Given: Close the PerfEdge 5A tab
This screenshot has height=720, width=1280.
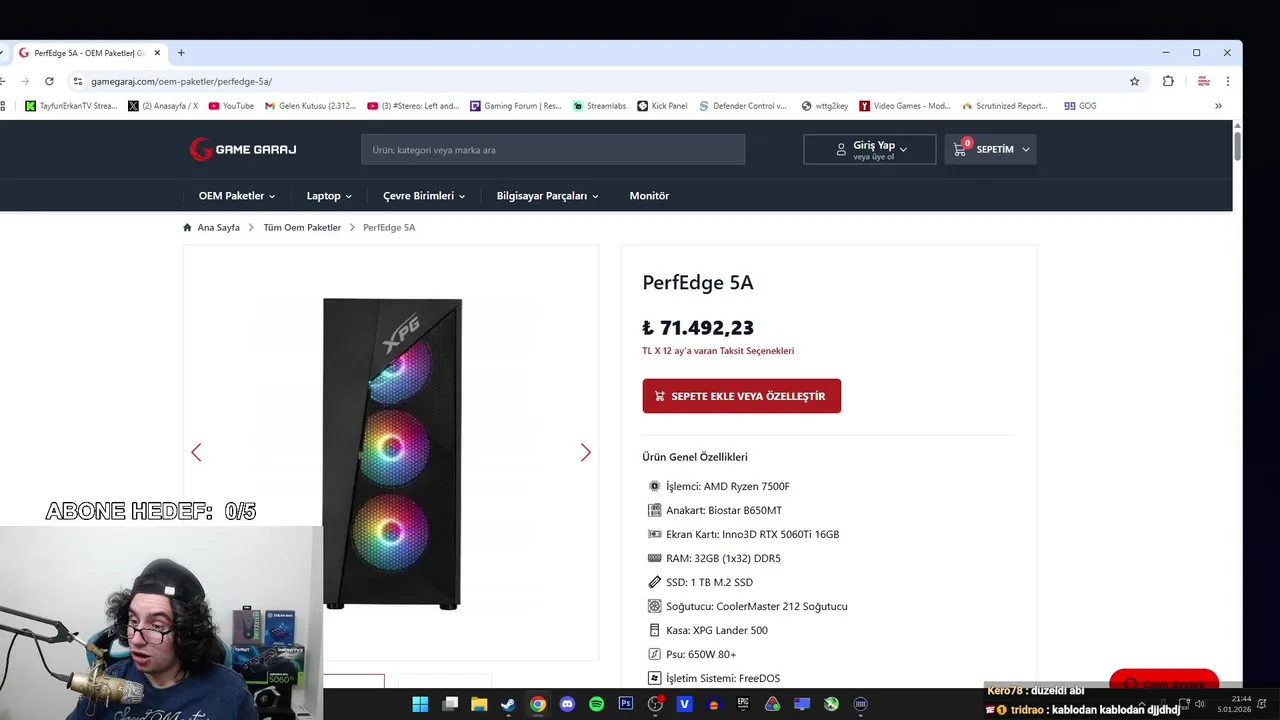Looking at the screenshot, I should pyautogui.click(x=157, y=52).
